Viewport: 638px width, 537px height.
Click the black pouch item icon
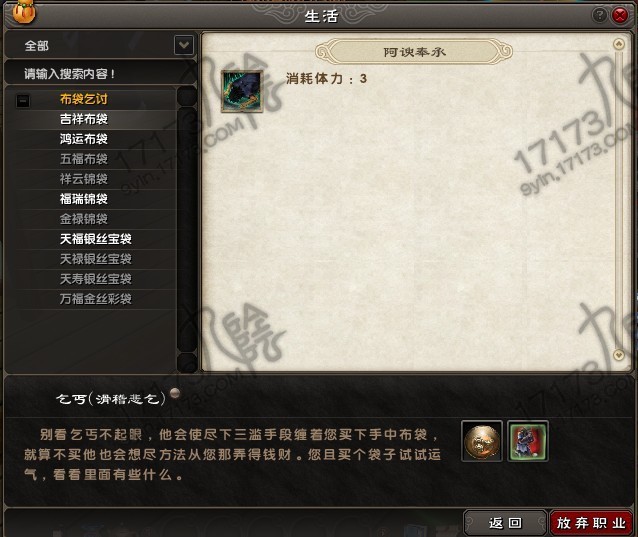[242, 91]
